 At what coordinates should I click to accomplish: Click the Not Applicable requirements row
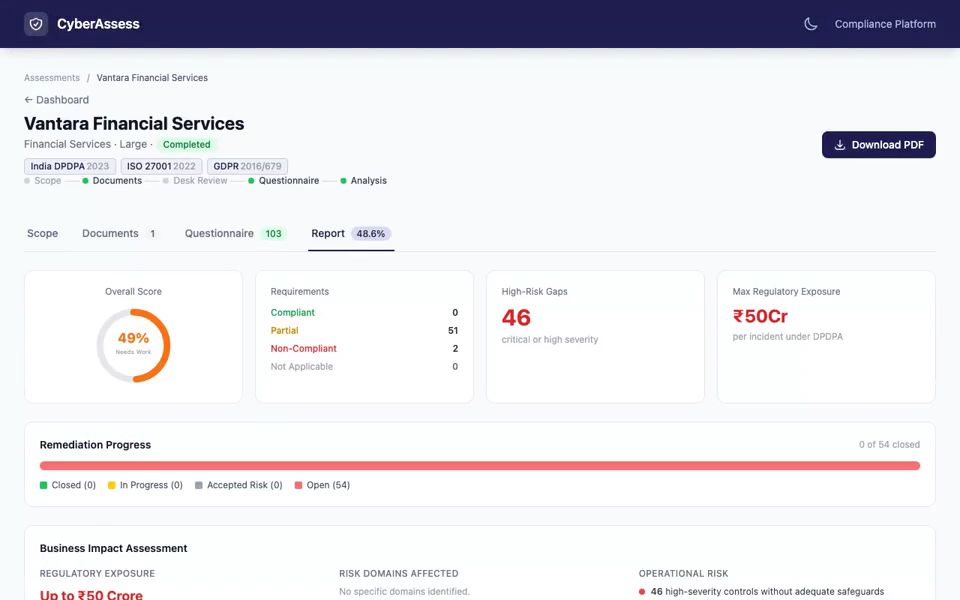tap(364, 367)
